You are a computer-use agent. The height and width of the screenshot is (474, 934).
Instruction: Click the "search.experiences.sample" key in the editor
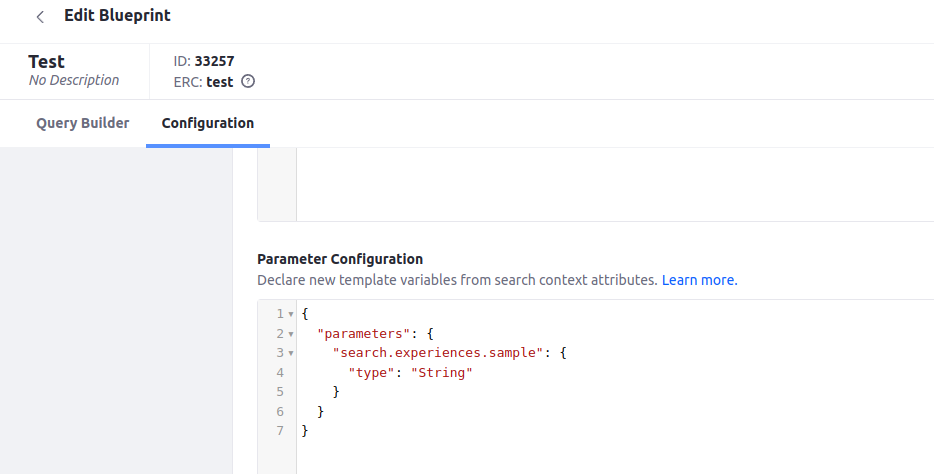click(x=438, y=353)
